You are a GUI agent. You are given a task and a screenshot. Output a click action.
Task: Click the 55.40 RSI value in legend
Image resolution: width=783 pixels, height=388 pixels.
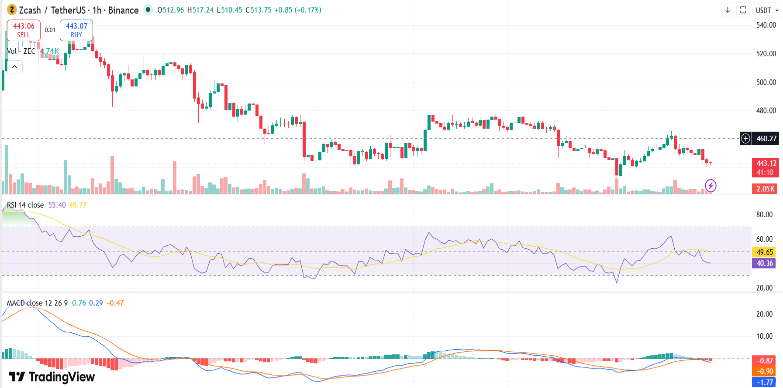57,205
